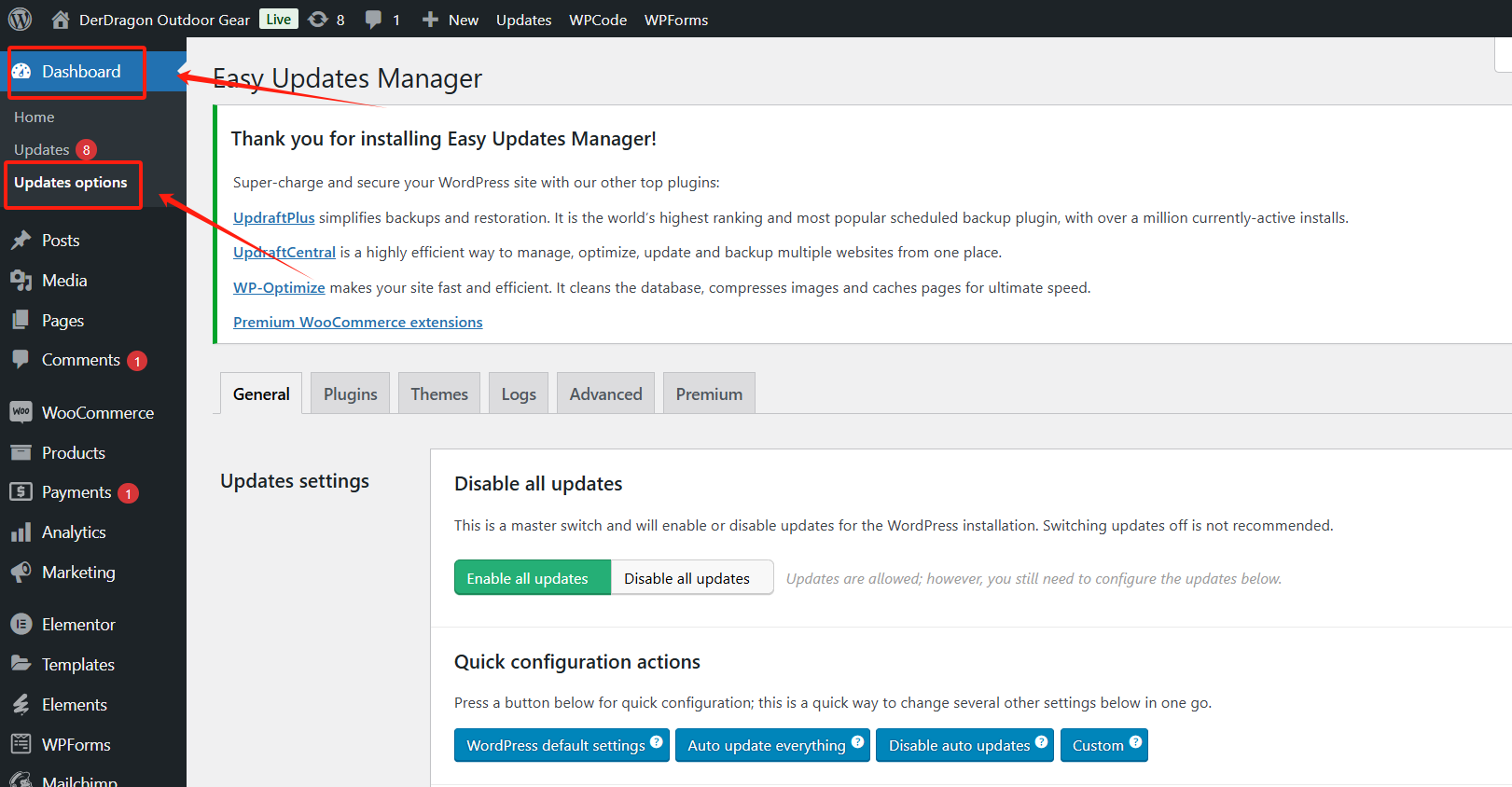Screen dimensions: 1512x787
Task: Click Disable auto updates button
Action: click(x=964, y=745)
